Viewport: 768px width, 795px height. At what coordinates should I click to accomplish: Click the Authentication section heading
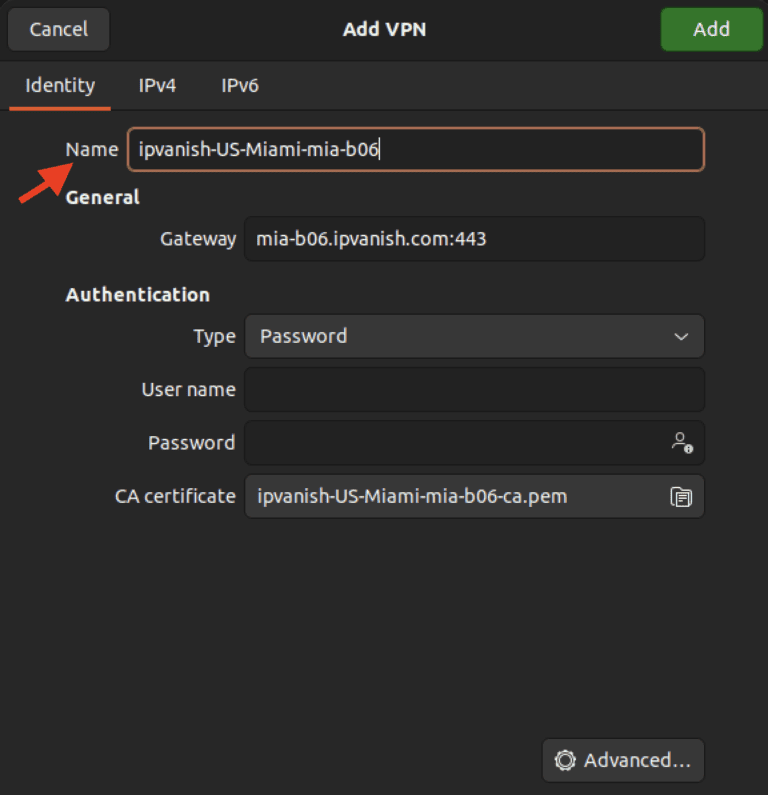[138, 295]
